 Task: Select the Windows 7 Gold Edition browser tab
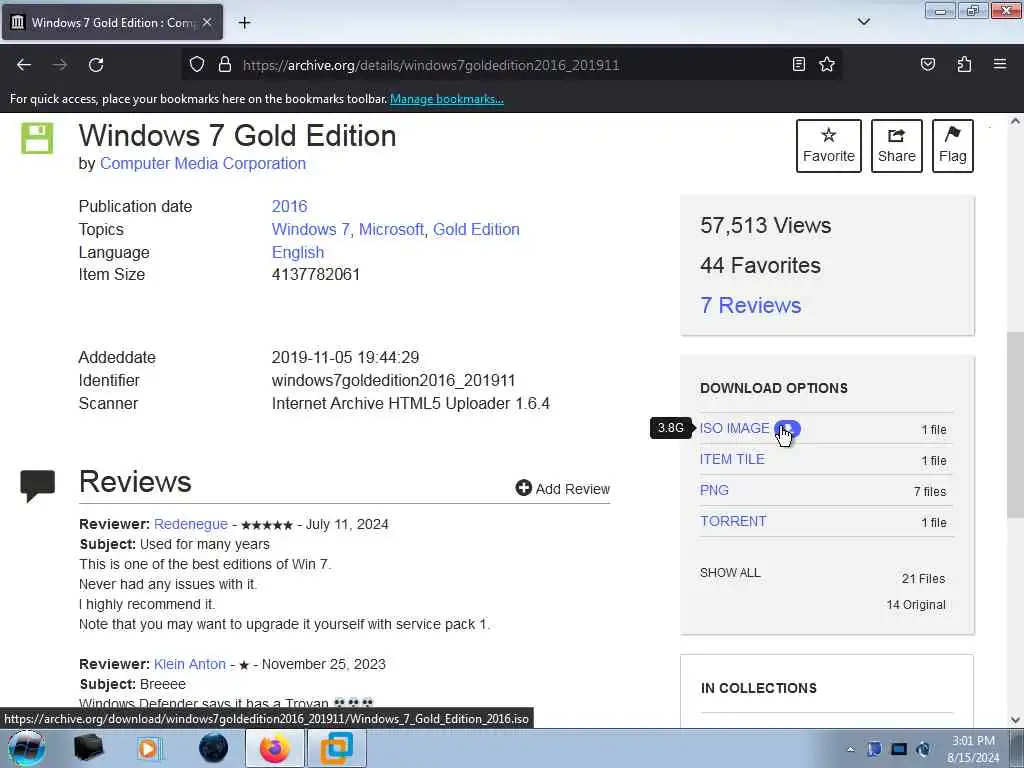click(x=112, y=22)
